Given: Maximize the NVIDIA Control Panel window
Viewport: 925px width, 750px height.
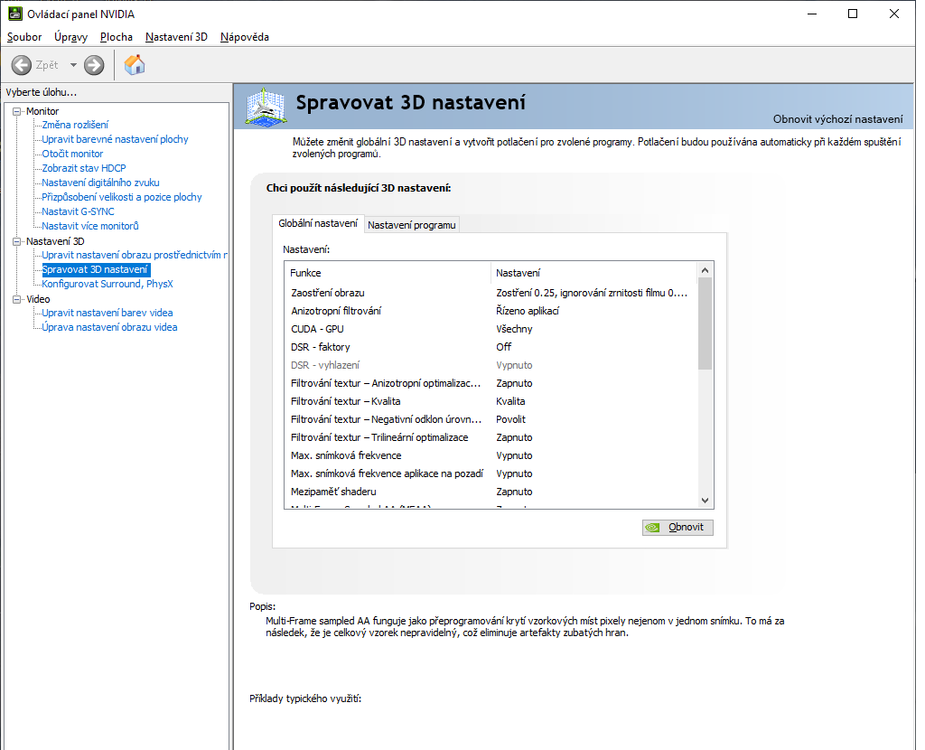Looking at the screenshot, I should pyautogui.click(x=852, y=14).
